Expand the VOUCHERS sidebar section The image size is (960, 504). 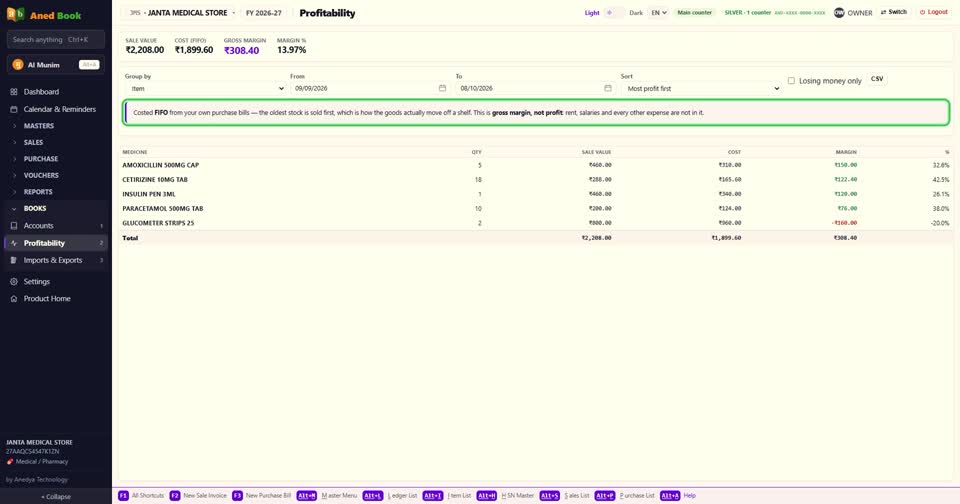coord(55,175)
